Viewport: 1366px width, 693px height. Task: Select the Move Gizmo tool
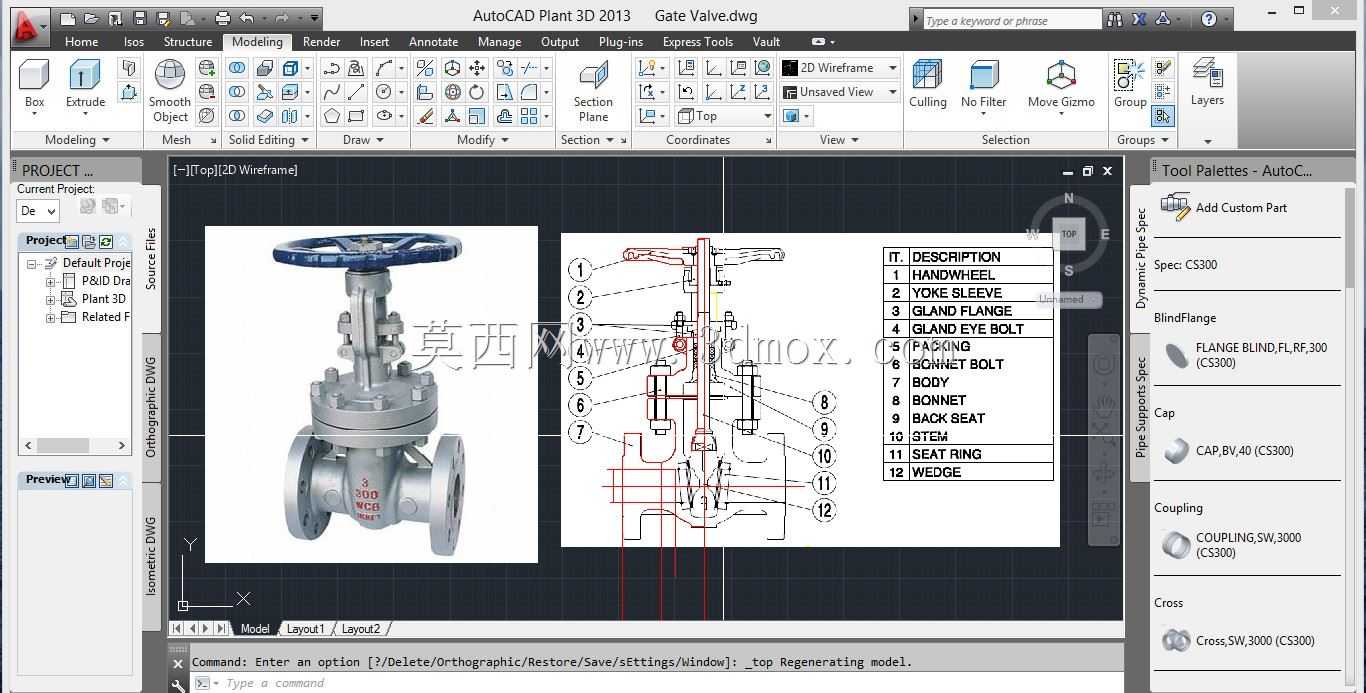coord(1061,84)
